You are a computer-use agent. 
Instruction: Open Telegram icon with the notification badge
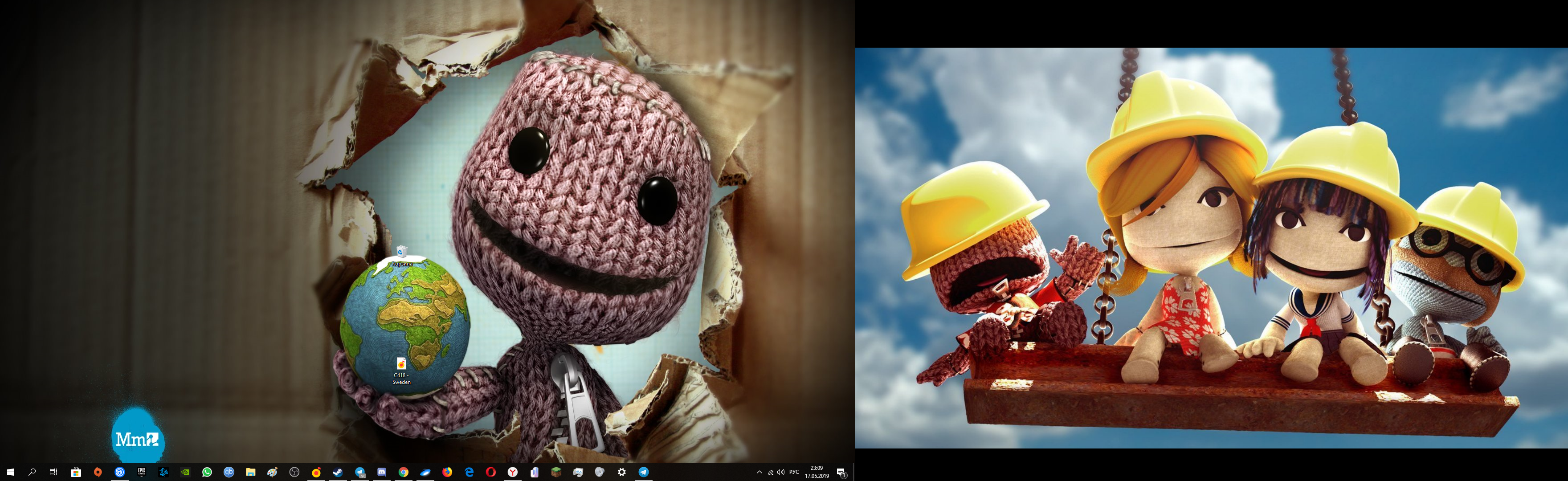(360, 472)
